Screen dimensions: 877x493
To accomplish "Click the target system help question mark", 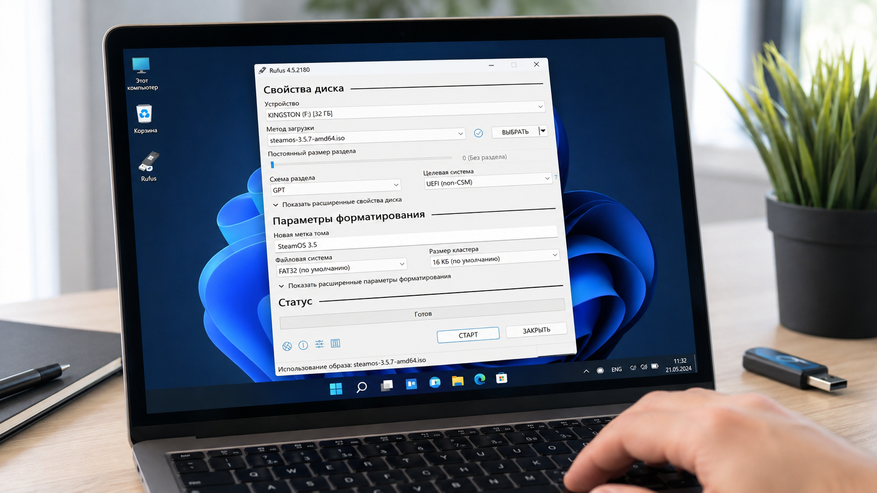I will 555,177.
